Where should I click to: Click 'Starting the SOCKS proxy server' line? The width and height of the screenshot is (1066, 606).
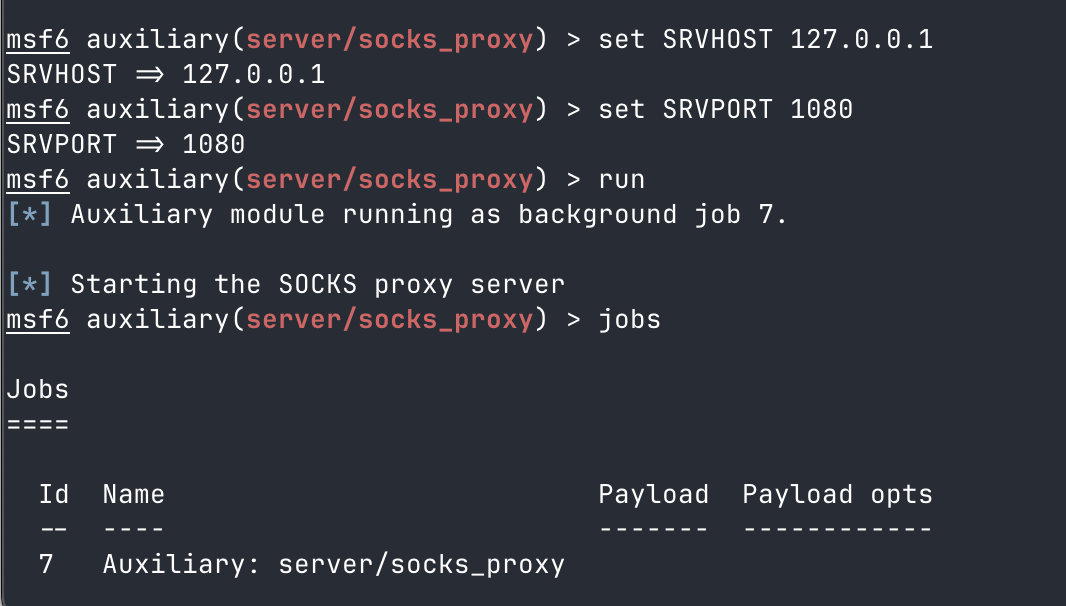(x=317, y=284)
